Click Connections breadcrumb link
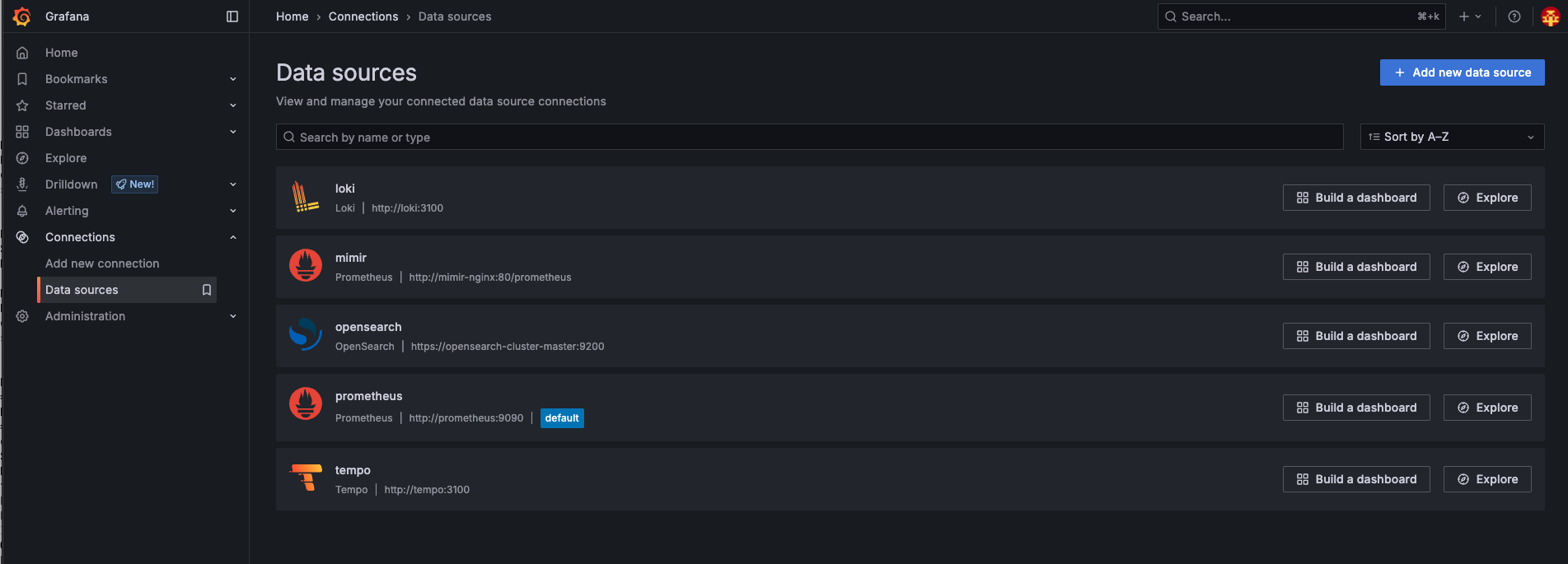1568x564 pixels. pos(363,16)
